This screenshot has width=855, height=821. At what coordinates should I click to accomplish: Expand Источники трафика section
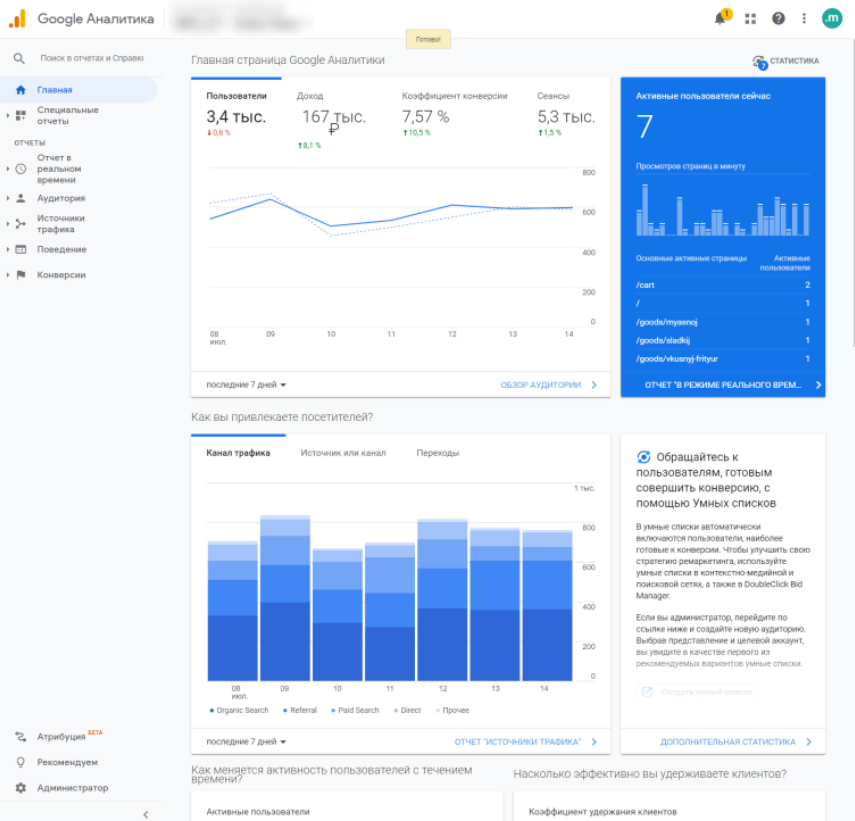(x=8, y=224)
